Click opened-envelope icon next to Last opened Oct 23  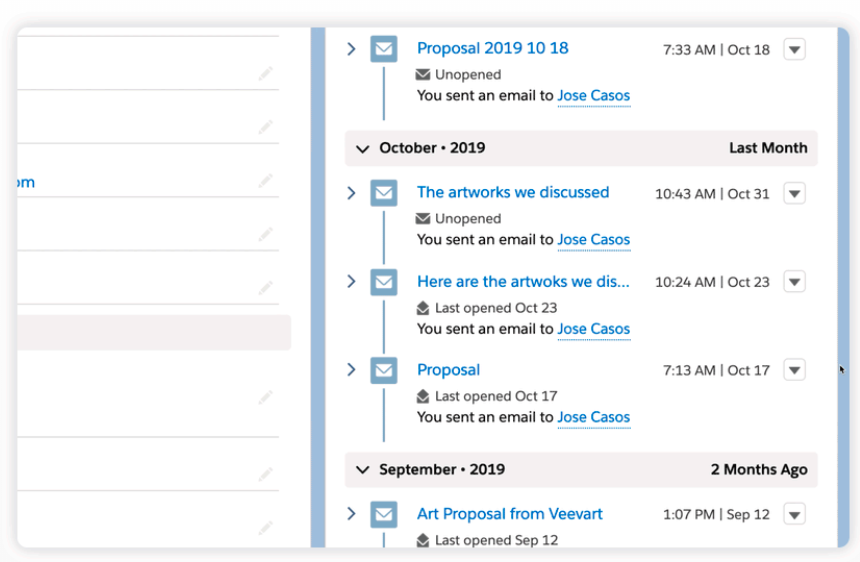(423, 308)
